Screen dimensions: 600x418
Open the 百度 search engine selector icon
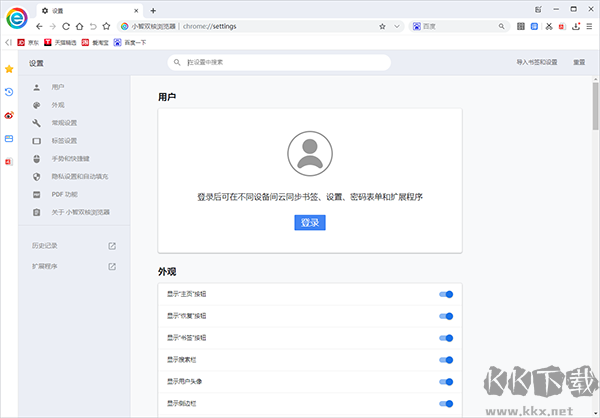pyautogui.click(x=417, y=26)
